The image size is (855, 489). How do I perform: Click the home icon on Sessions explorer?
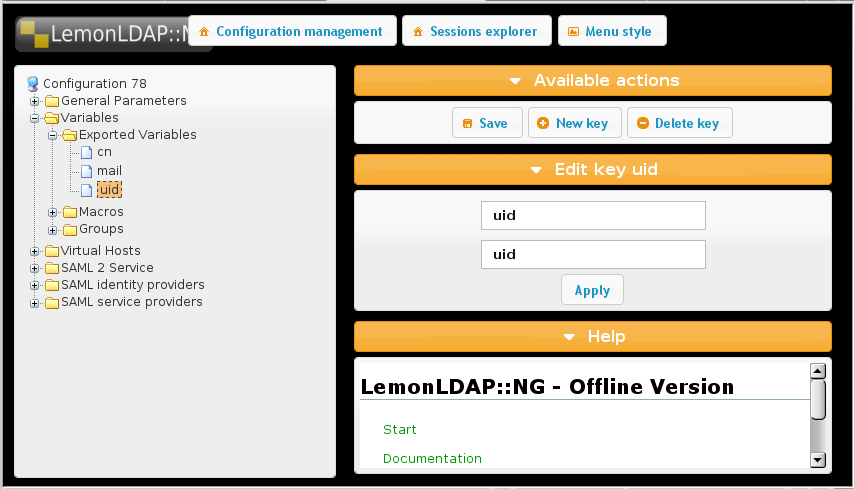[418, 32]
